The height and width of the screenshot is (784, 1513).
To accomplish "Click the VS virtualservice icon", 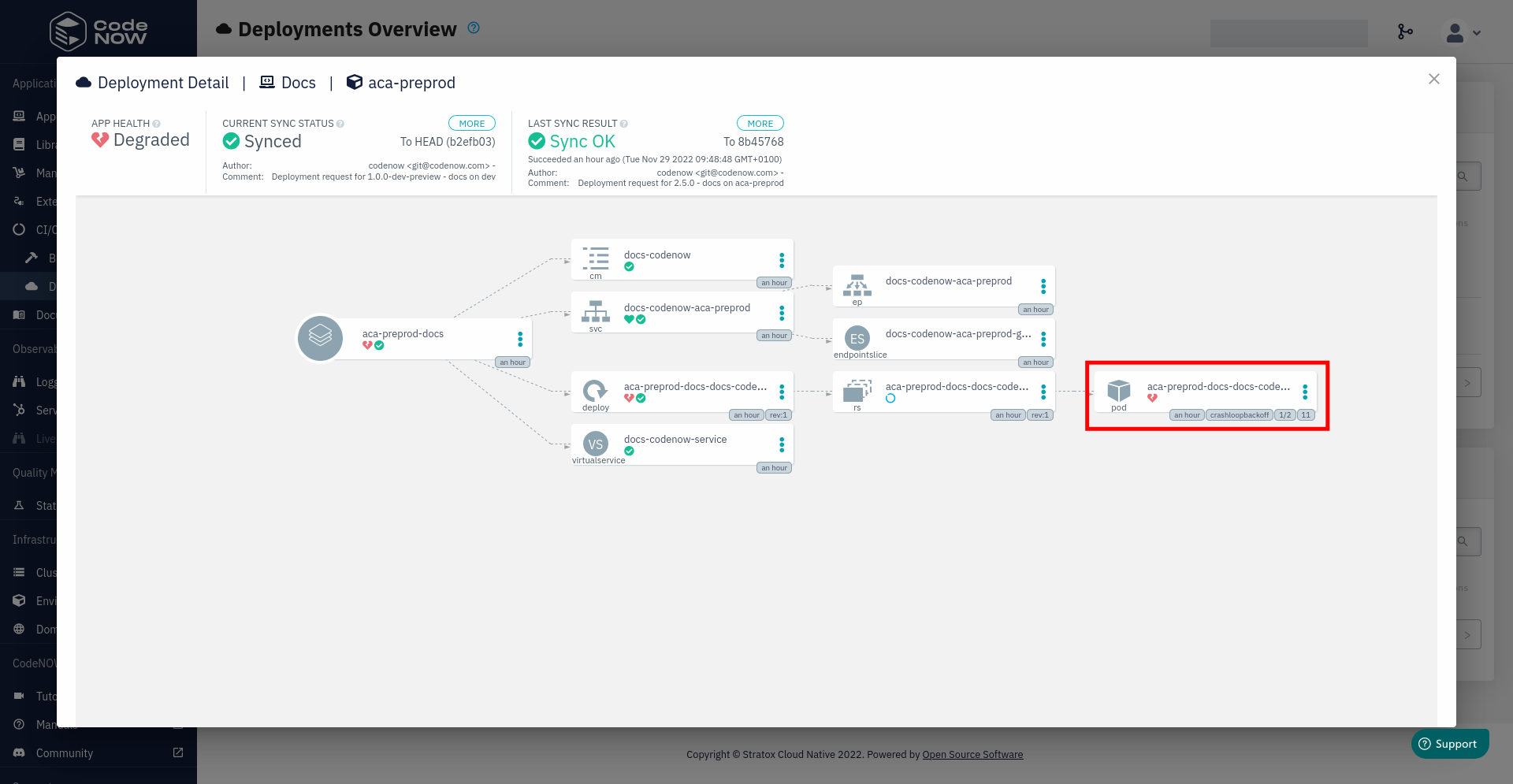I will [x=596, y=444].
